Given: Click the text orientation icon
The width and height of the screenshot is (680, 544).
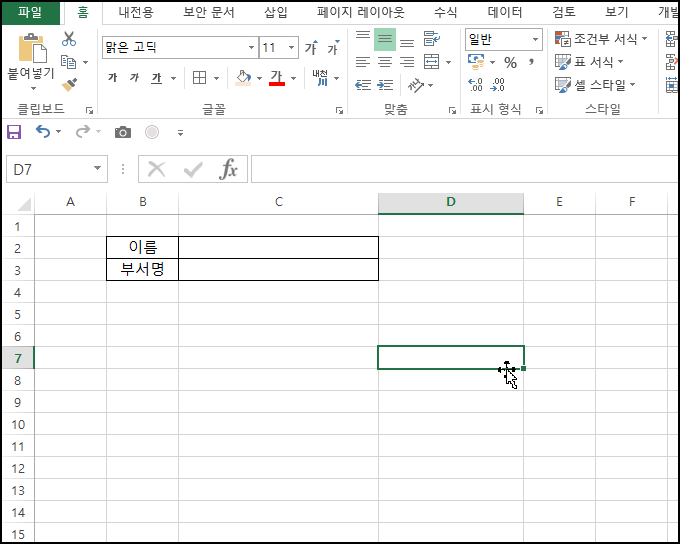Looking at the screenshot, I should (x=416, y=85).
